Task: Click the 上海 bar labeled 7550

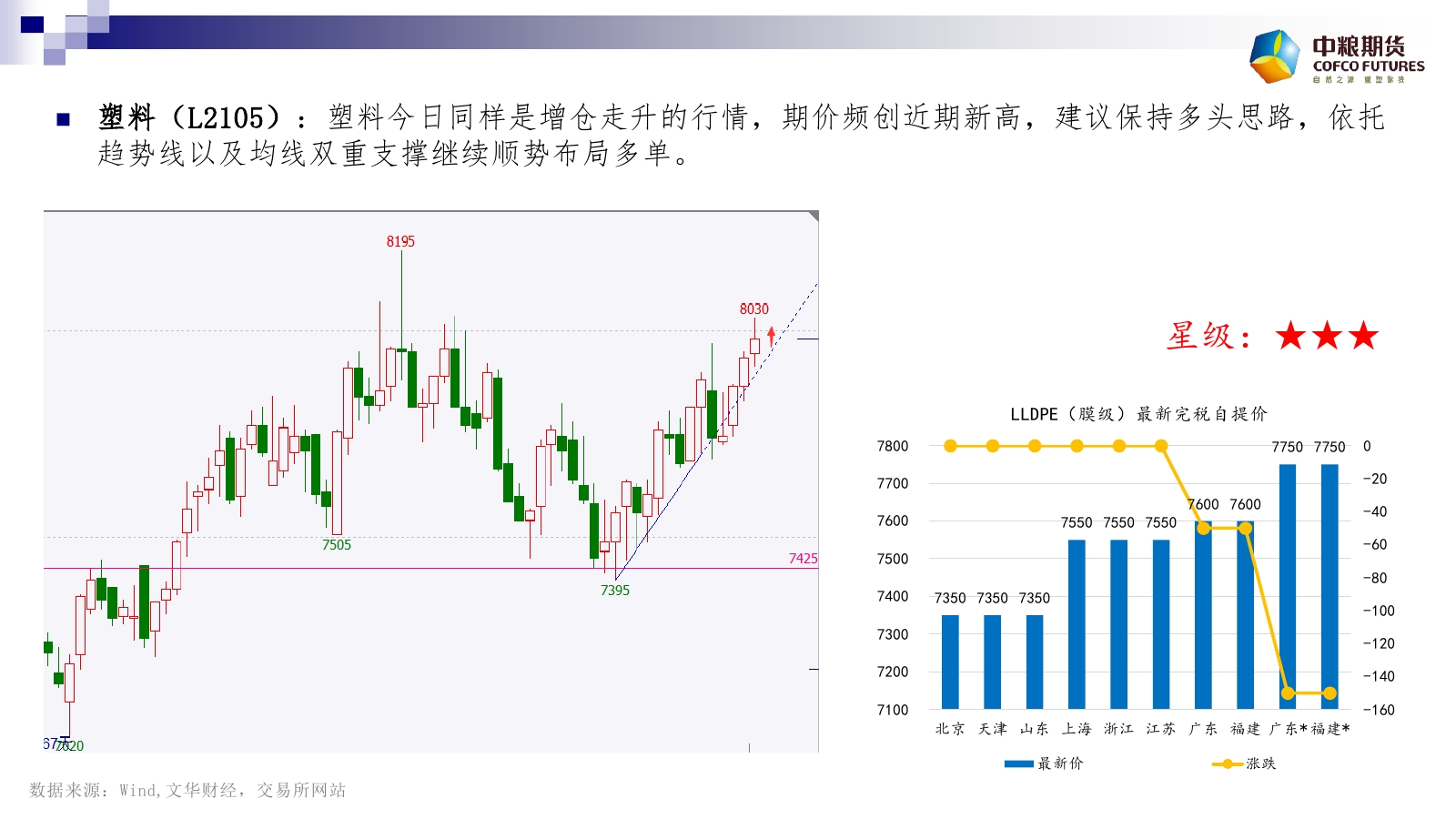Action: pyautogui.click(x=1077, y=624)
